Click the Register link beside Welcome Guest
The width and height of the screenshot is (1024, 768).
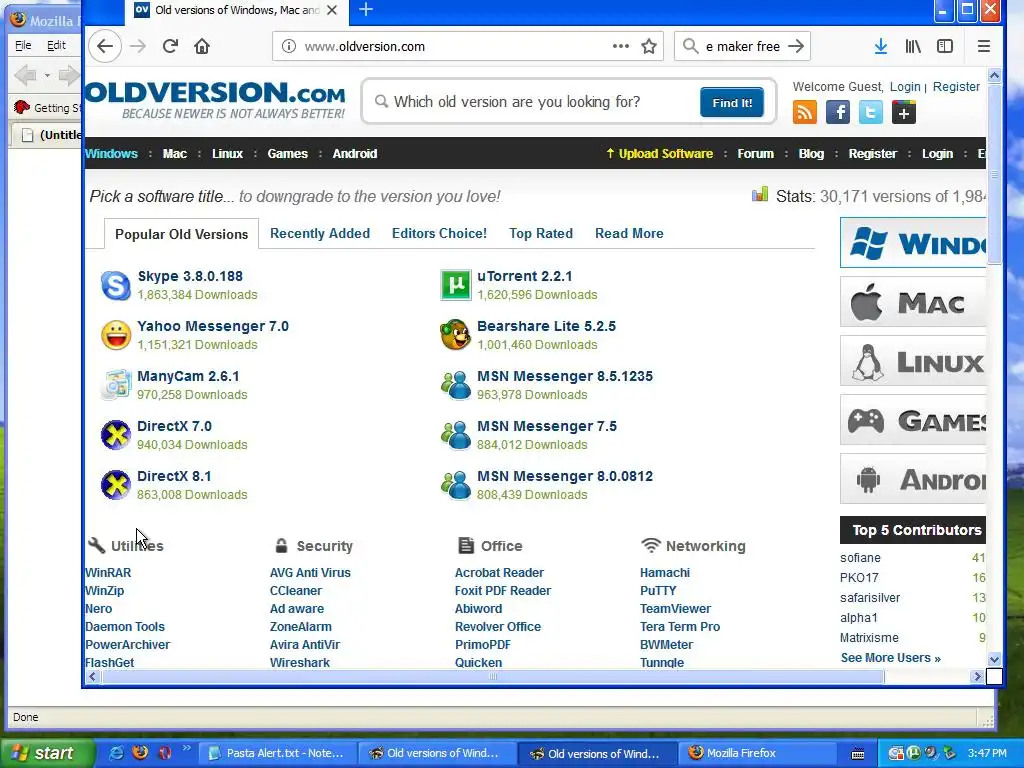(956, 87)
